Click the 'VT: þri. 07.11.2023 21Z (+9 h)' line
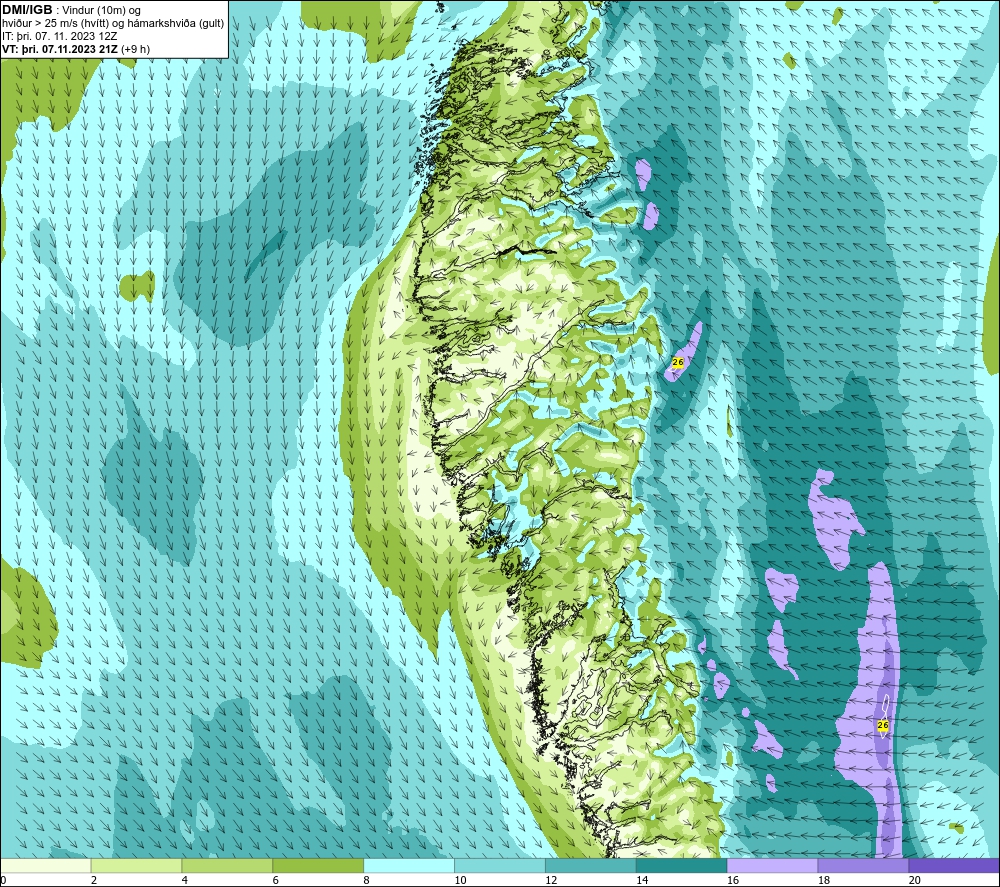The width and height of the screenshot is (1000, 887). [x=76, y=49]
